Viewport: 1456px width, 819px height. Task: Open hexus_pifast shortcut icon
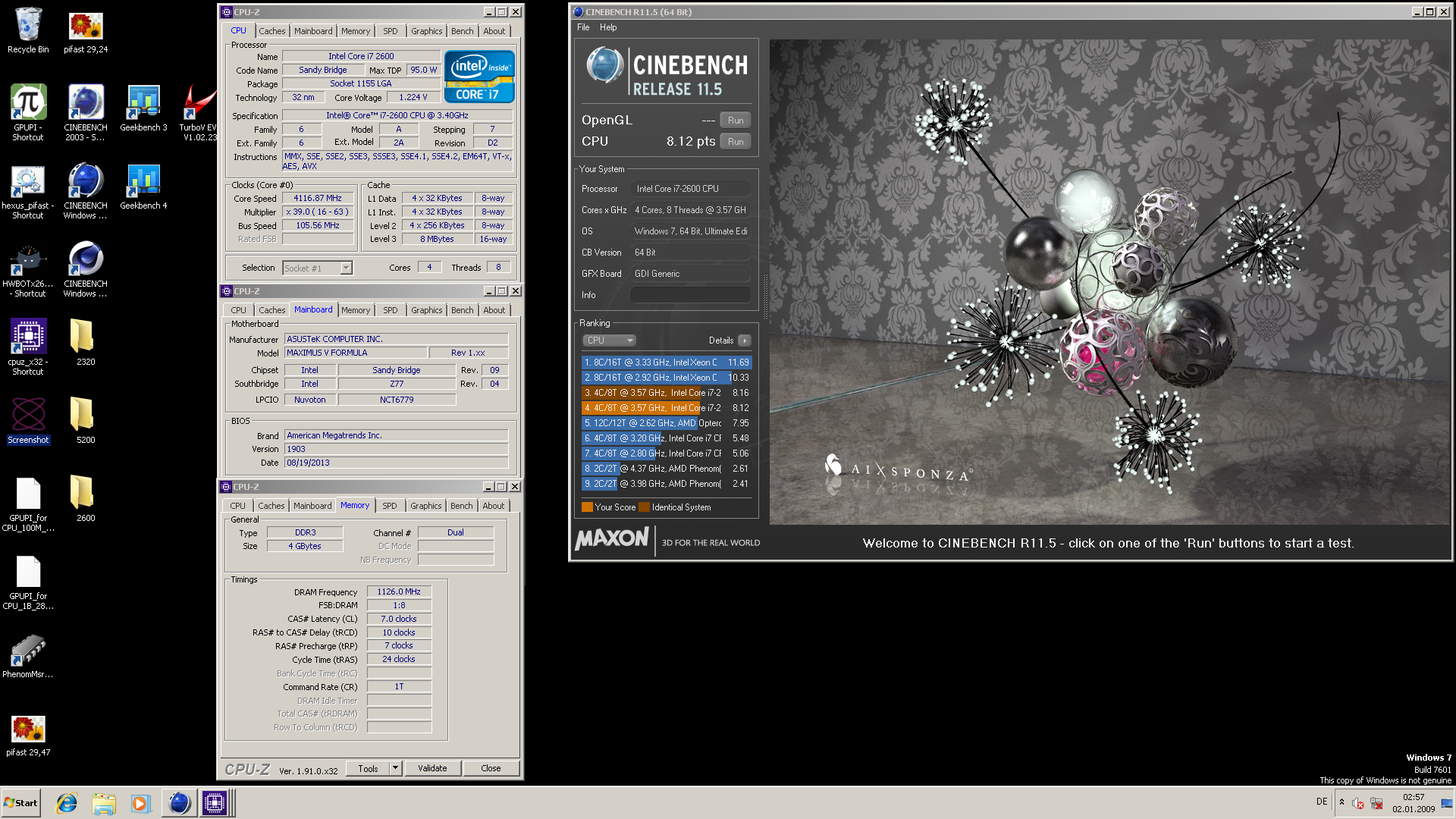point(28,191)
